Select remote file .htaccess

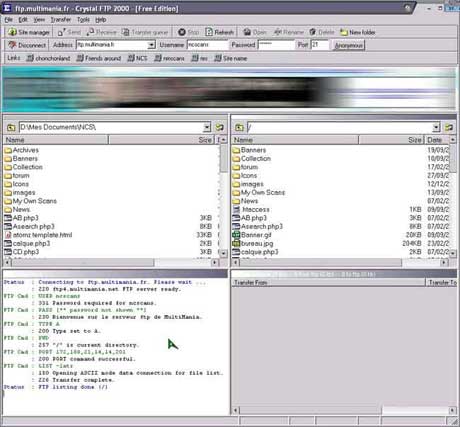point(251,209)
